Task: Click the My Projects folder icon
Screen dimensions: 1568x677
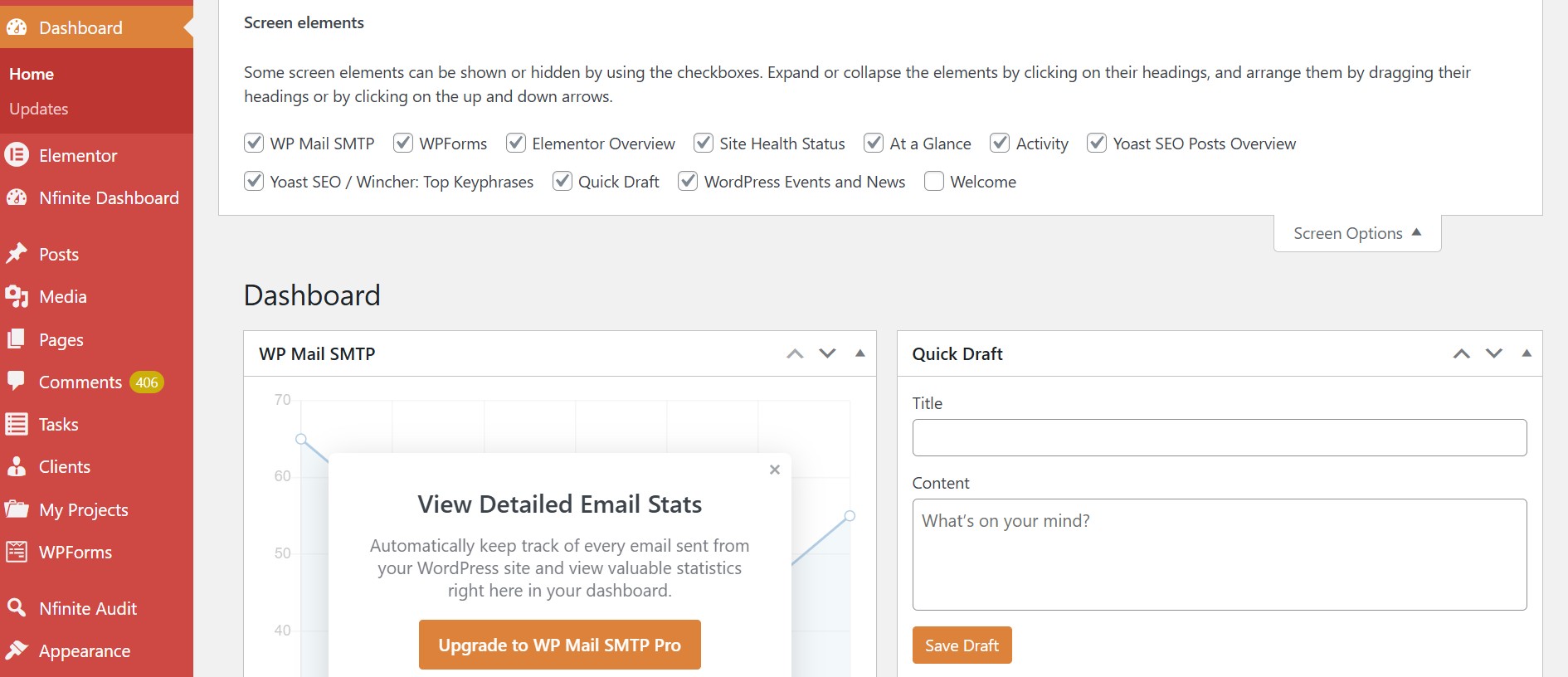Action: [x=17, y=509]
